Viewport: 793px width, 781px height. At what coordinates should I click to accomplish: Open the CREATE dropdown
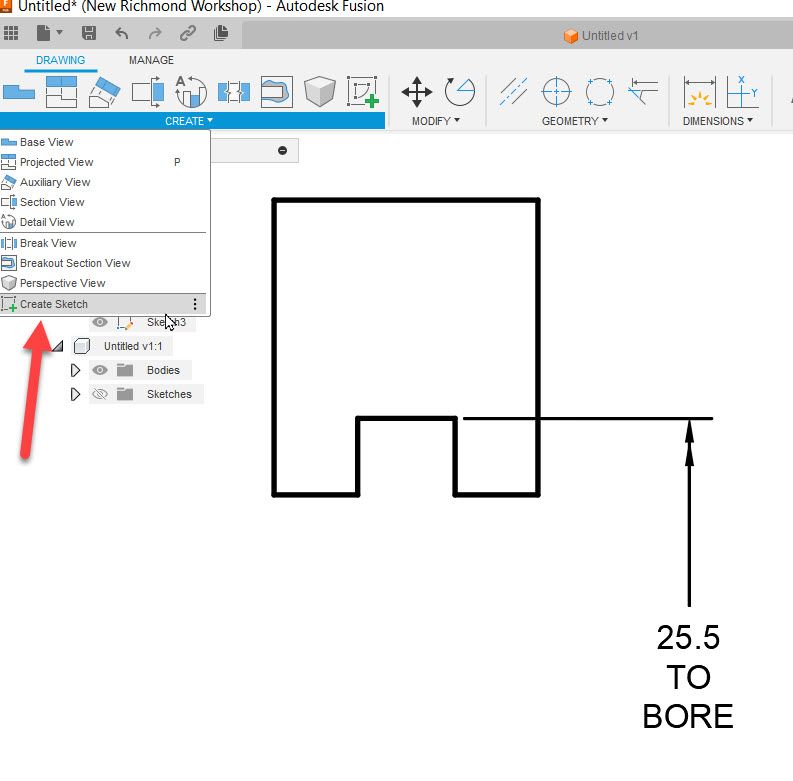(x=189, y=121)
